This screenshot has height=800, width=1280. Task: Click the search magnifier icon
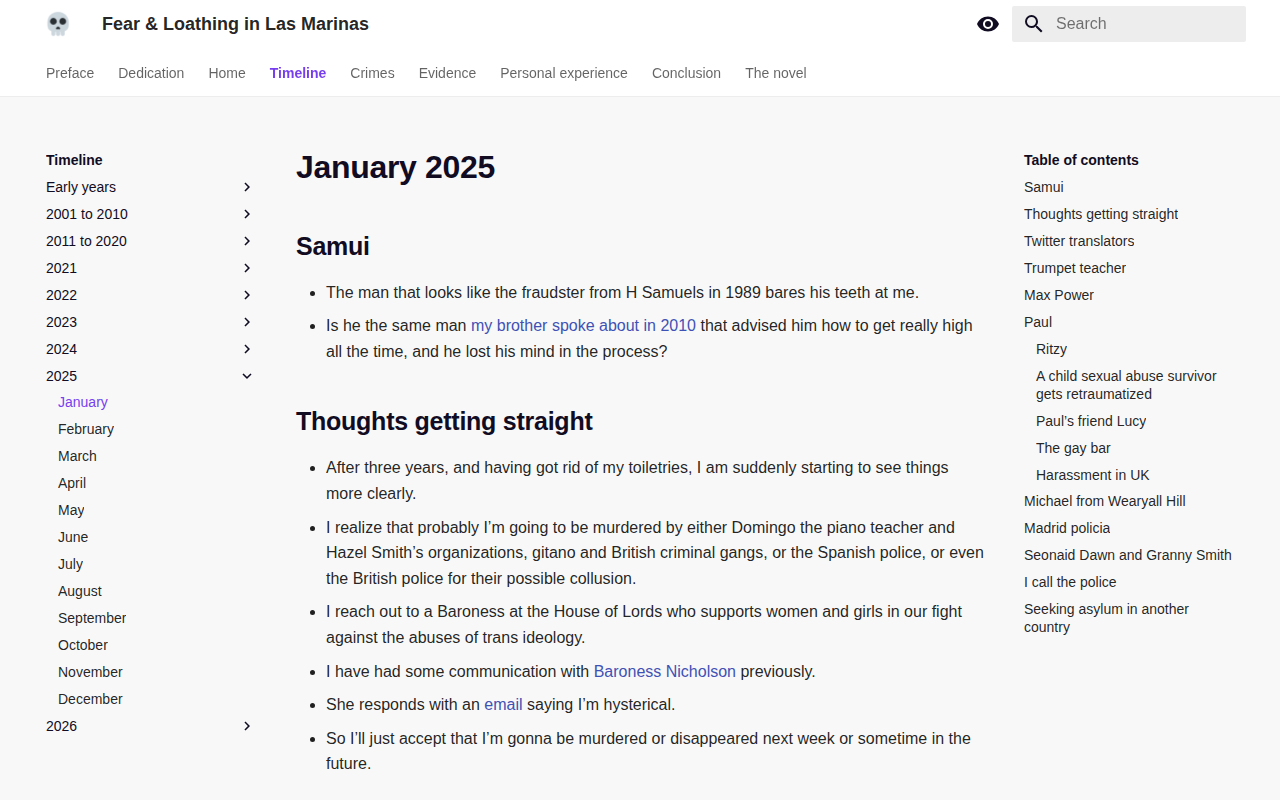coord(1034,24)
